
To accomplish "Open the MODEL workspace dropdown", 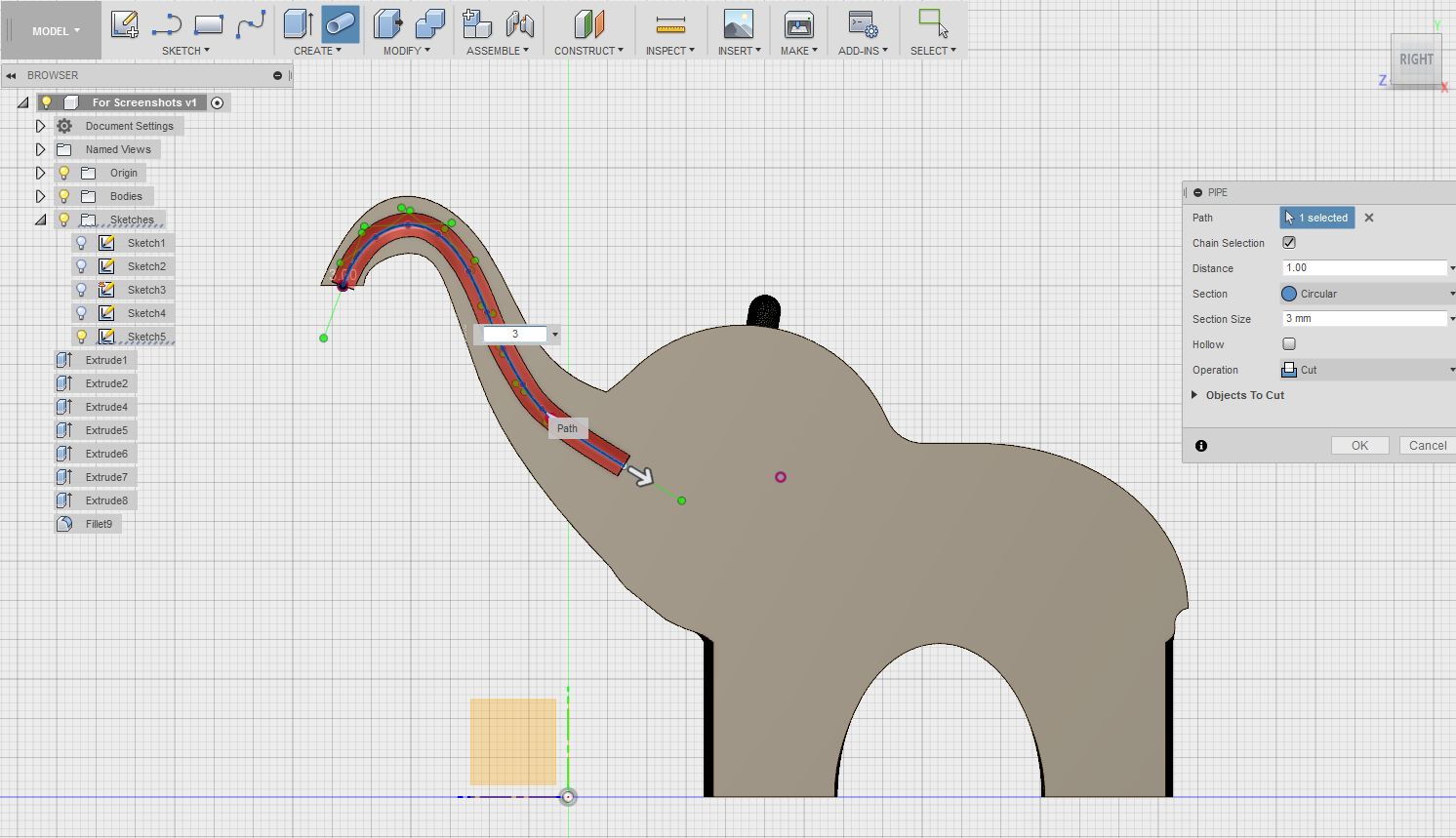I will 56,31.
